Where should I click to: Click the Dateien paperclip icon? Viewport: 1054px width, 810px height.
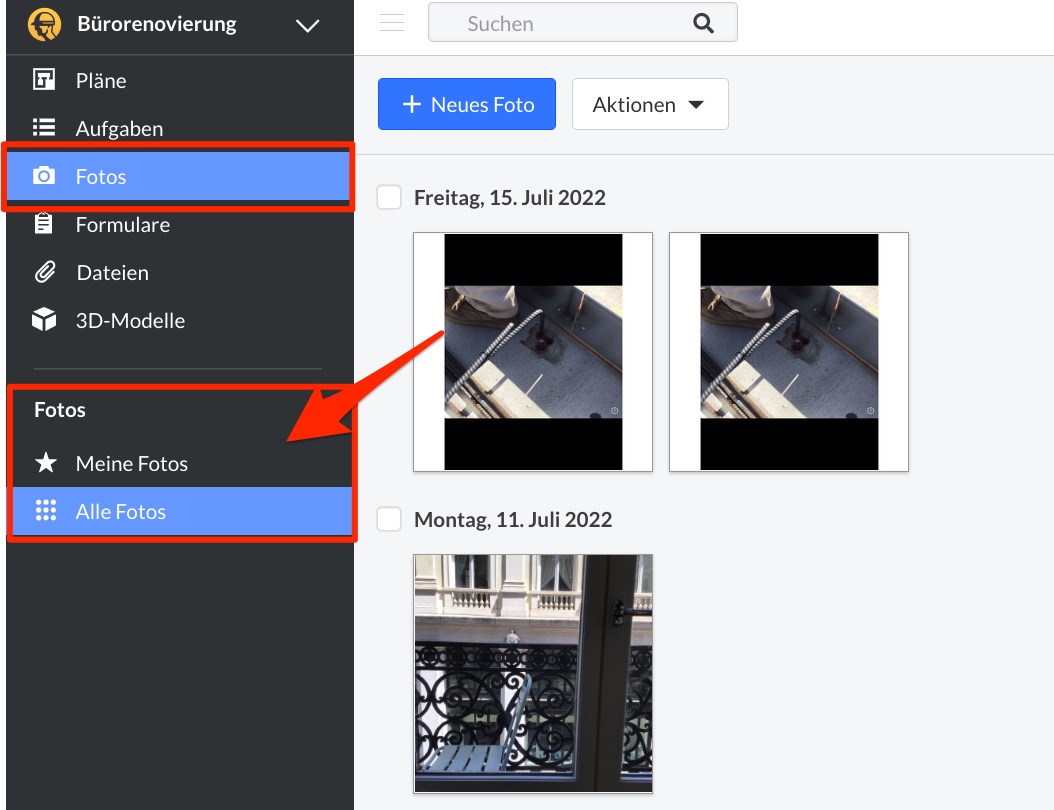click(x=44, y=272)
